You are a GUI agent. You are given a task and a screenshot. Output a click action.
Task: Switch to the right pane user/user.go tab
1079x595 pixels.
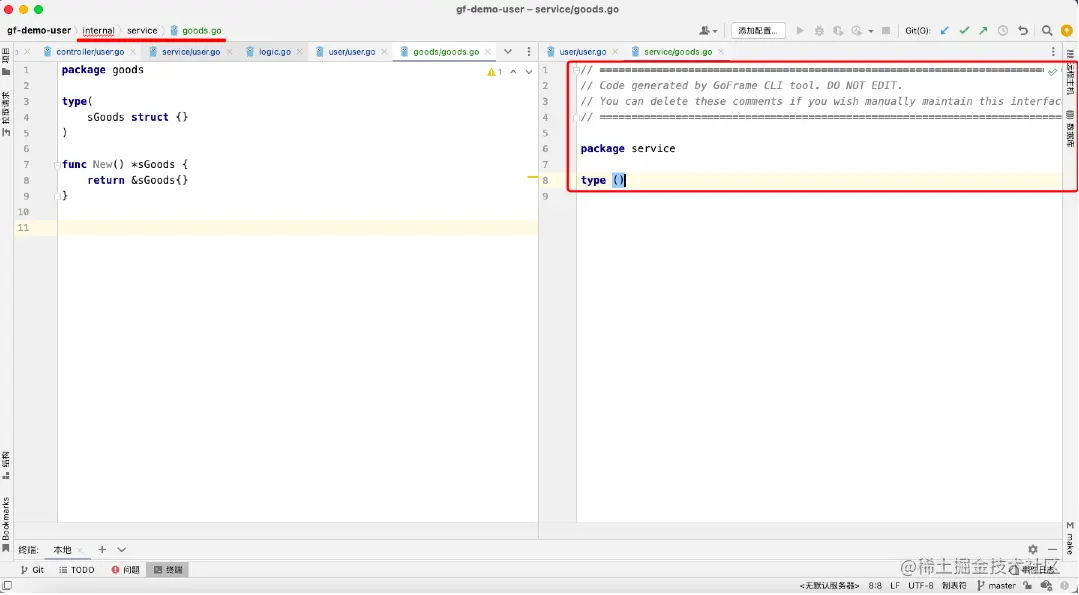577,52
